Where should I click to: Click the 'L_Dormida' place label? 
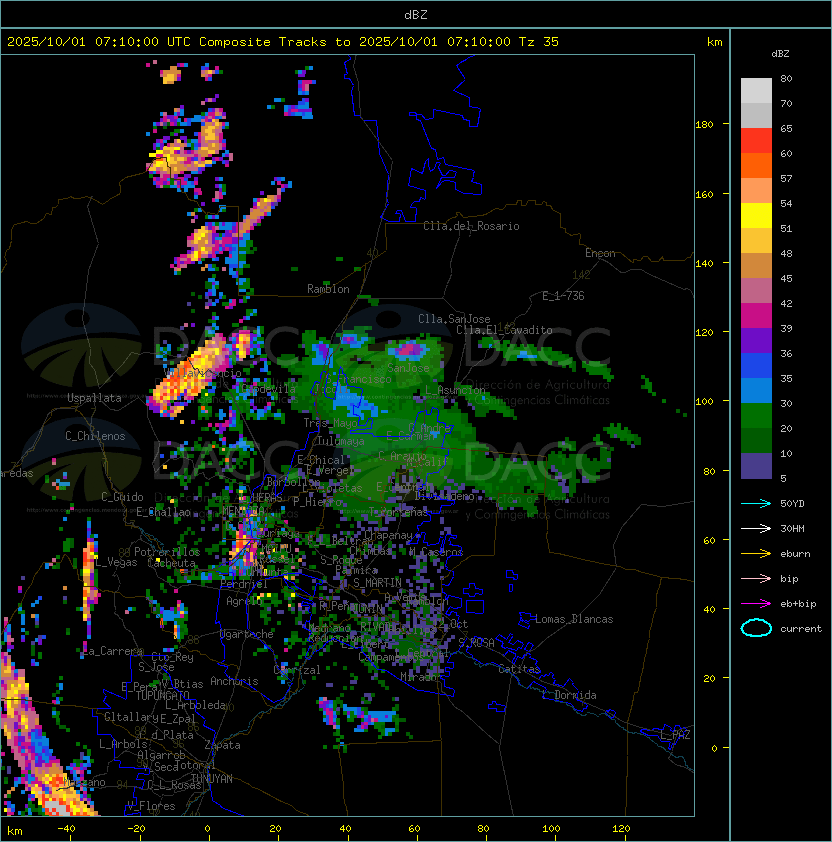(x=569, y=695)
